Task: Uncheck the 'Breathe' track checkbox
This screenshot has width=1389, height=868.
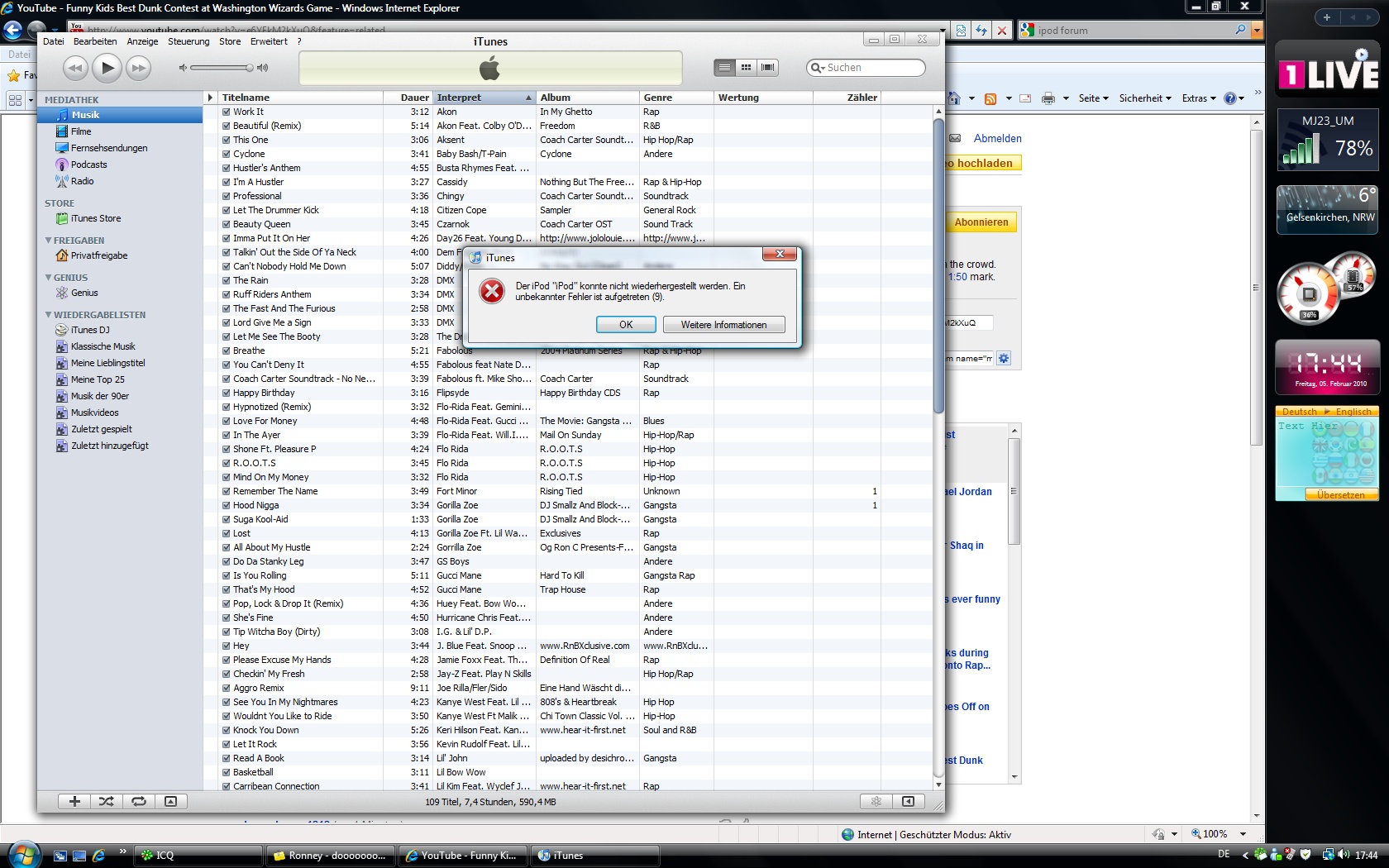Action: (227, 351)
